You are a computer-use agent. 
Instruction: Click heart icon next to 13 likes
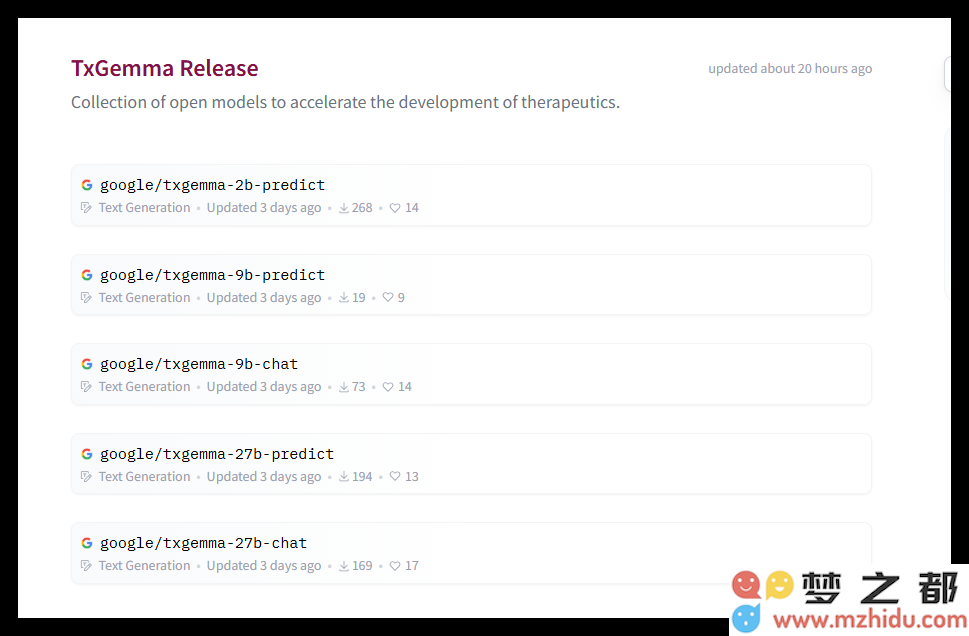click(x=395, y=477)
